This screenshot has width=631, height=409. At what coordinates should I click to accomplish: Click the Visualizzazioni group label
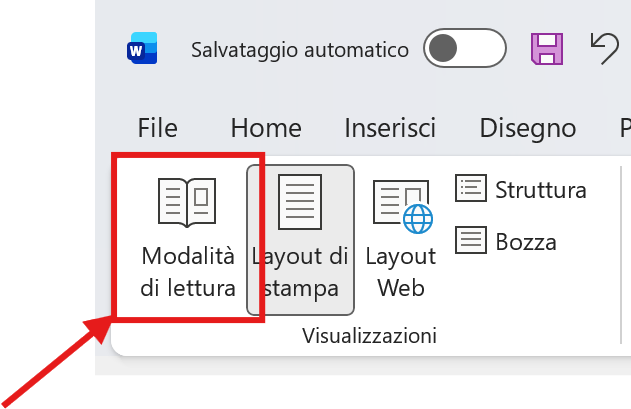[x=369, y=335]
